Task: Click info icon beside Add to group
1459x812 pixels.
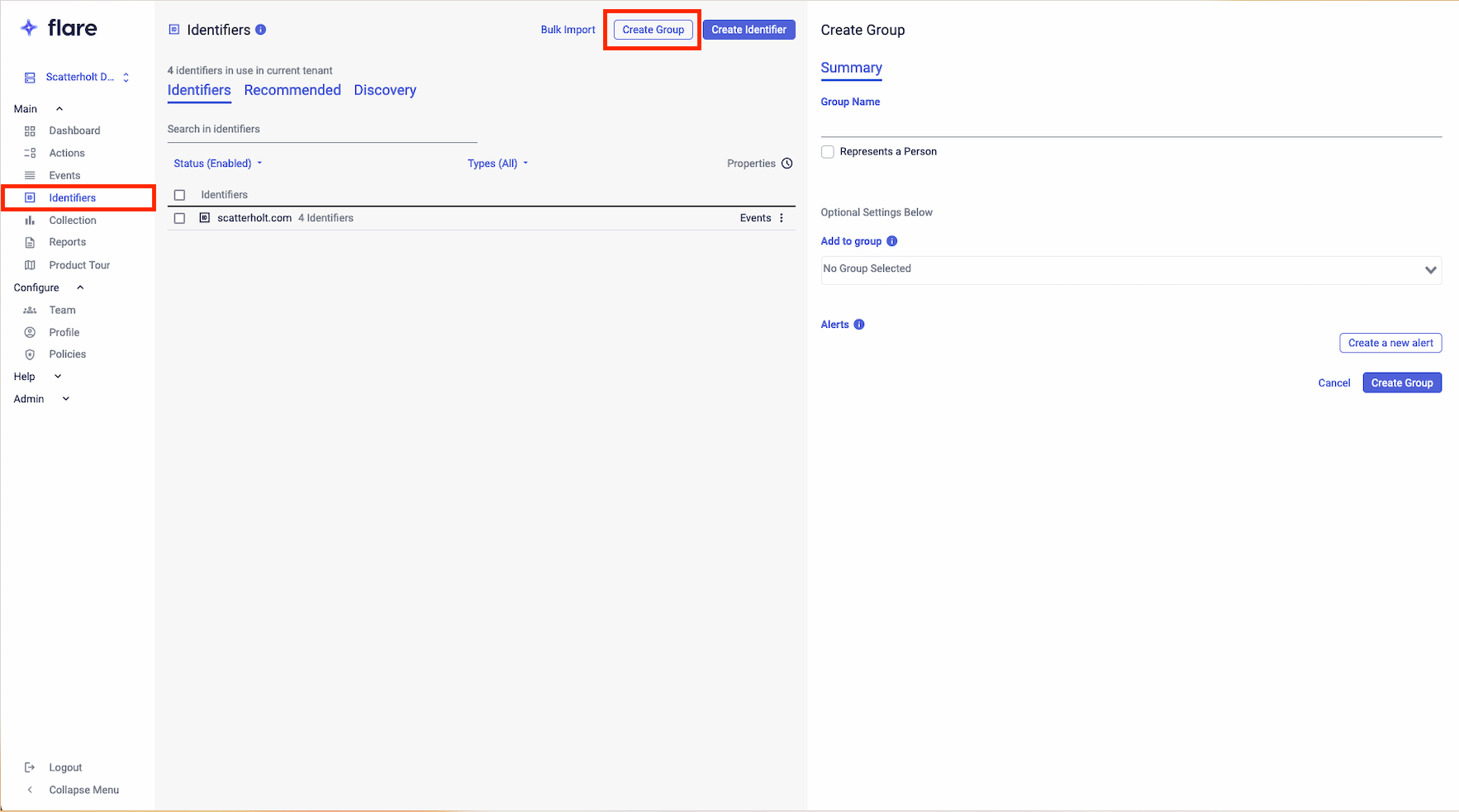Action: point(891,241)
